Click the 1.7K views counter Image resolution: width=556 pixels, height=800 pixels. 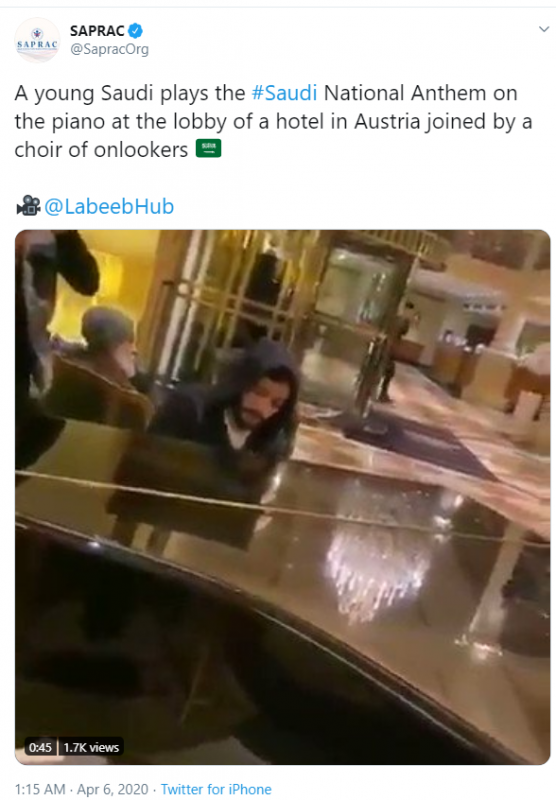point(91,747)
